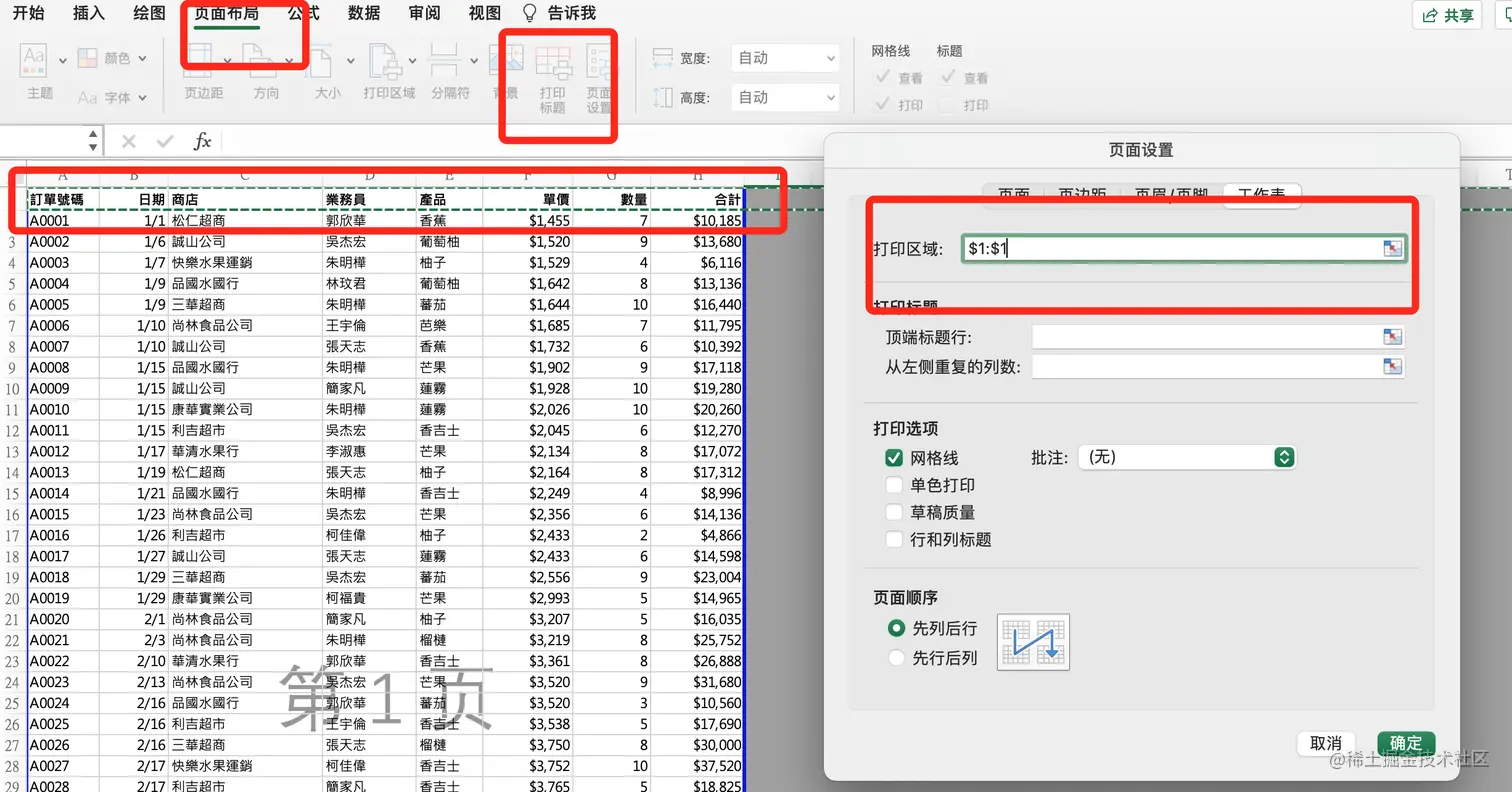Select the 先行后列 radio button
Image resolution: width=1512 pixels, height=792 pixels.
(x=896, y=658)
